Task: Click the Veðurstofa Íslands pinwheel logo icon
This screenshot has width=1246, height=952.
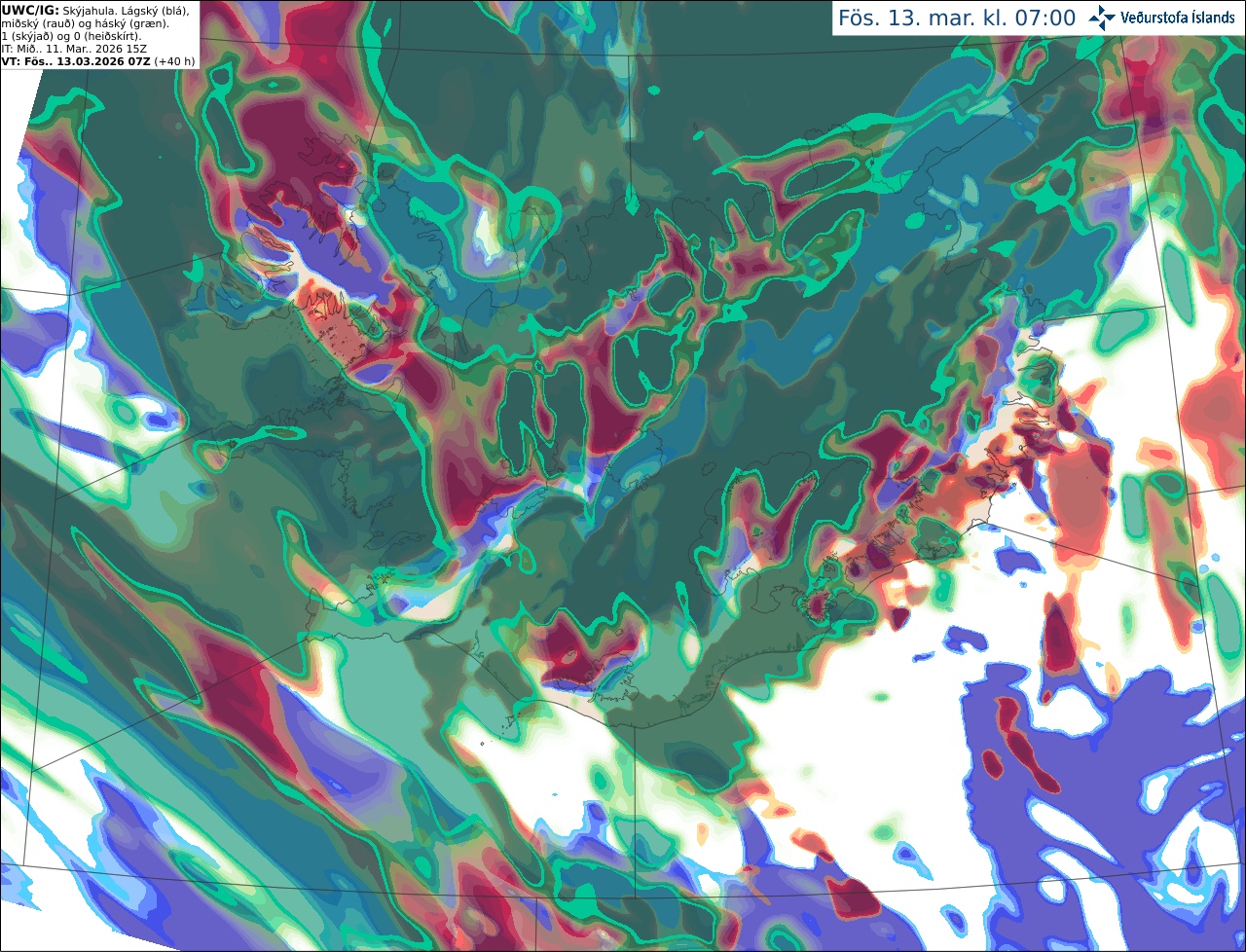Action: (1102, 18)
